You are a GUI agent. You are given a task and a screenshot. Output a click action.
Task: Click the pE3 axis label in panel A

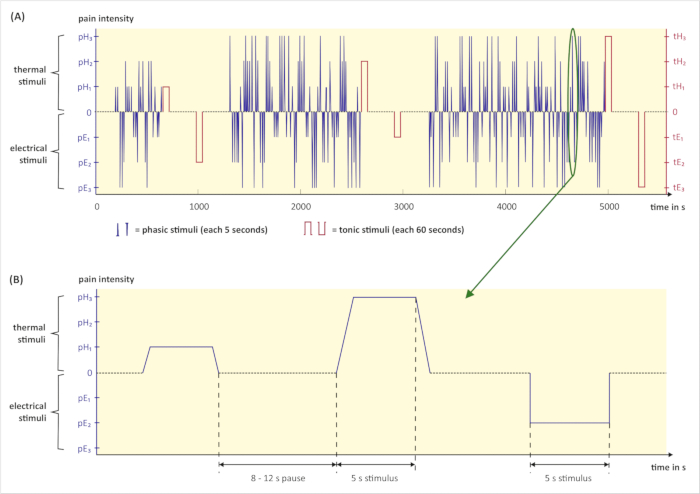(x=85, y=188)
